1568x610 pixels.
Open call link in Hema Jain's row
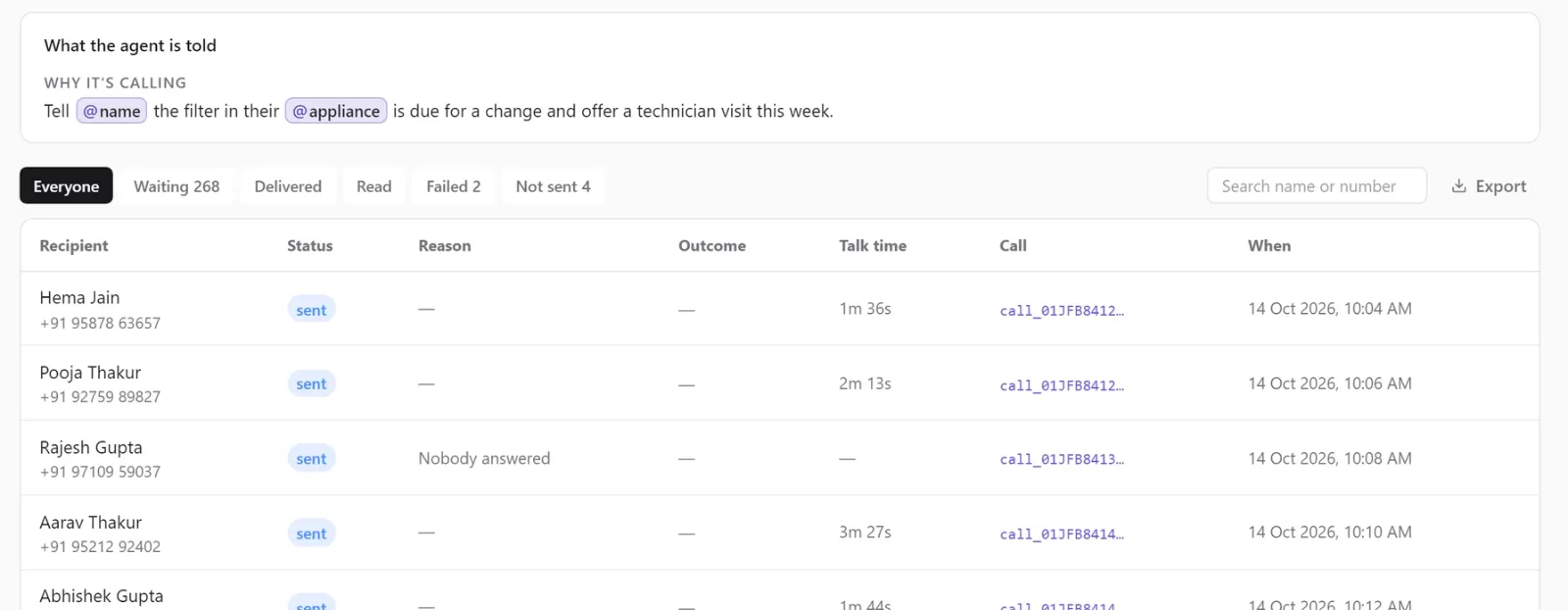click(x=1061, y=310)
